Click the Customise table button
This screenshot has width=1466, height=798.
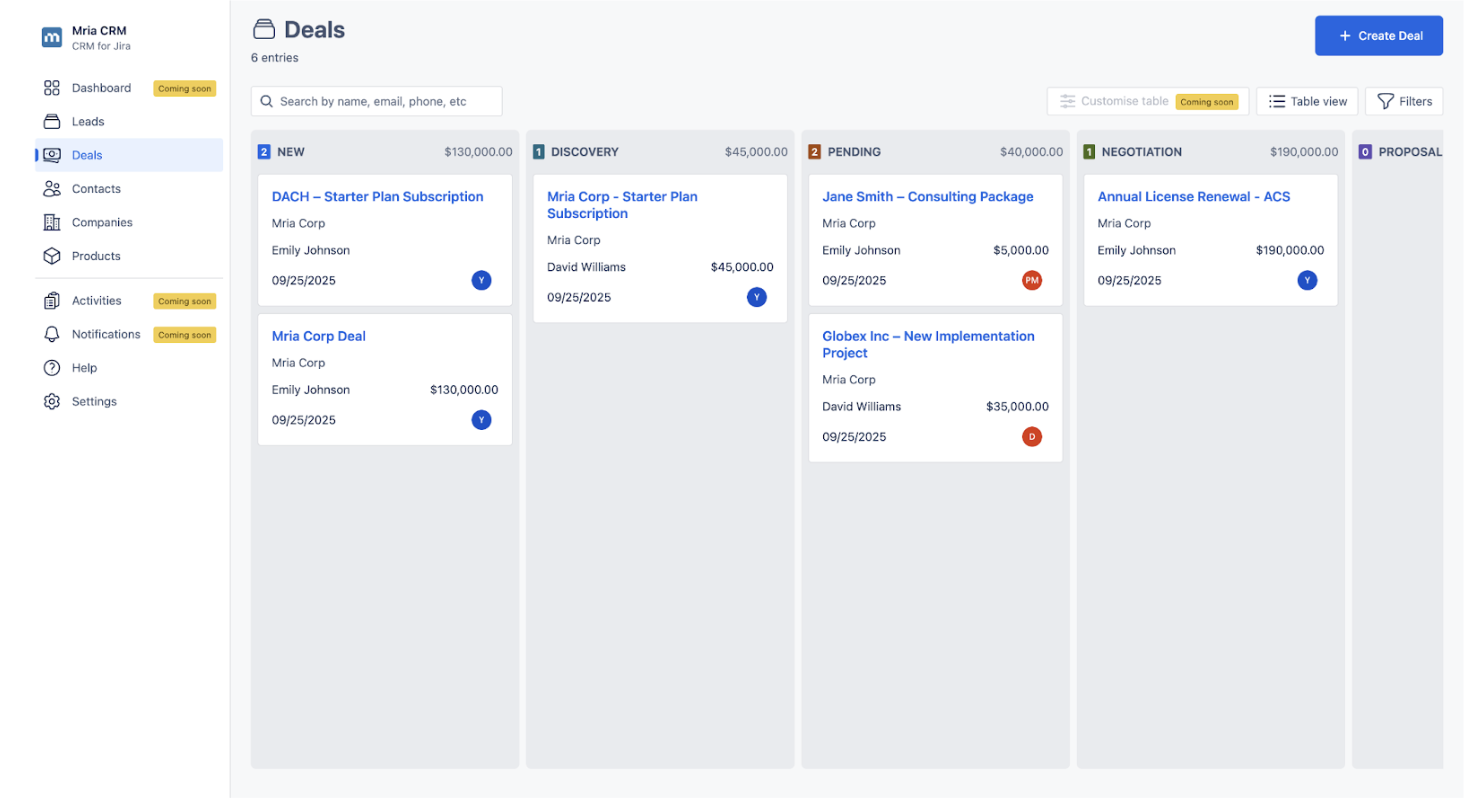(x=1148, y=101)
